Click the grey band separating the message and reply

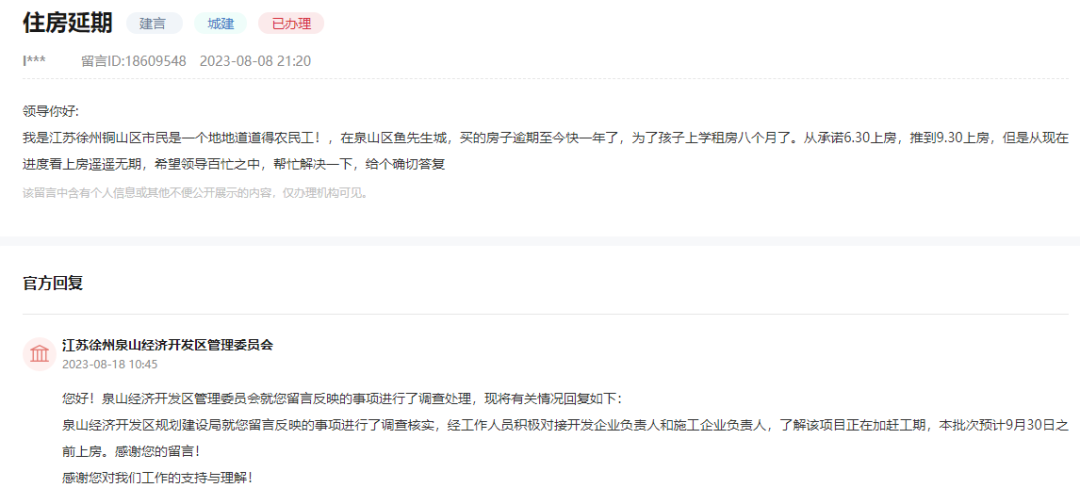[x=540, y=241]
